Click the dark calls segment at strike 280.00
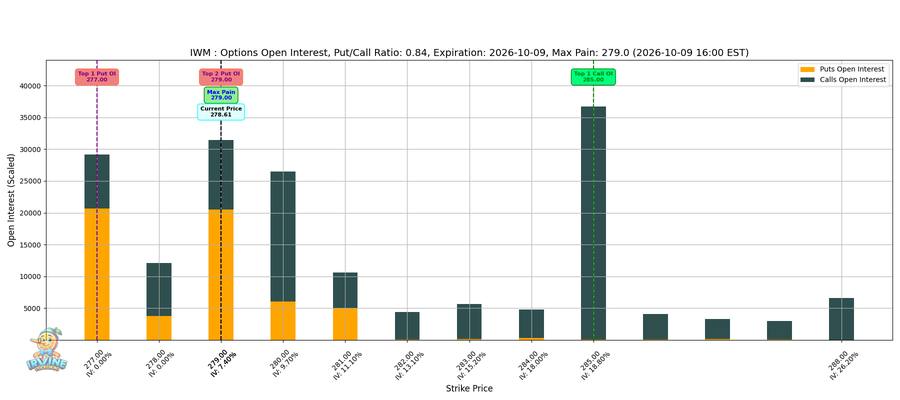900x400 pixels. (283, 237)
